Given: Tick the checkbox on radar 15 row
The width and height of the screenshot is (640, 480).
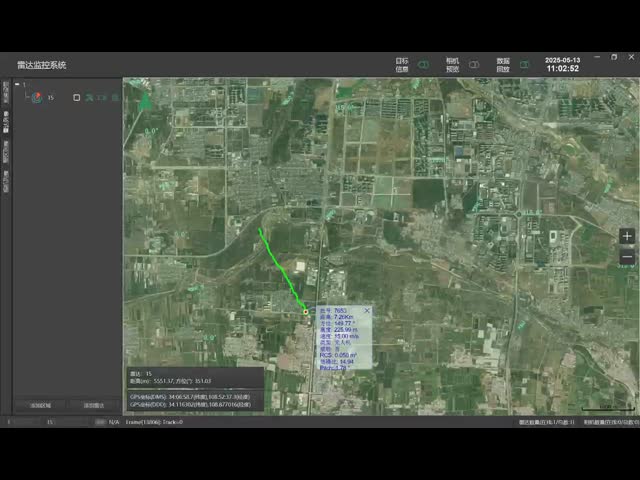Looking at the screenshot, I should click(x=76, y=98).
